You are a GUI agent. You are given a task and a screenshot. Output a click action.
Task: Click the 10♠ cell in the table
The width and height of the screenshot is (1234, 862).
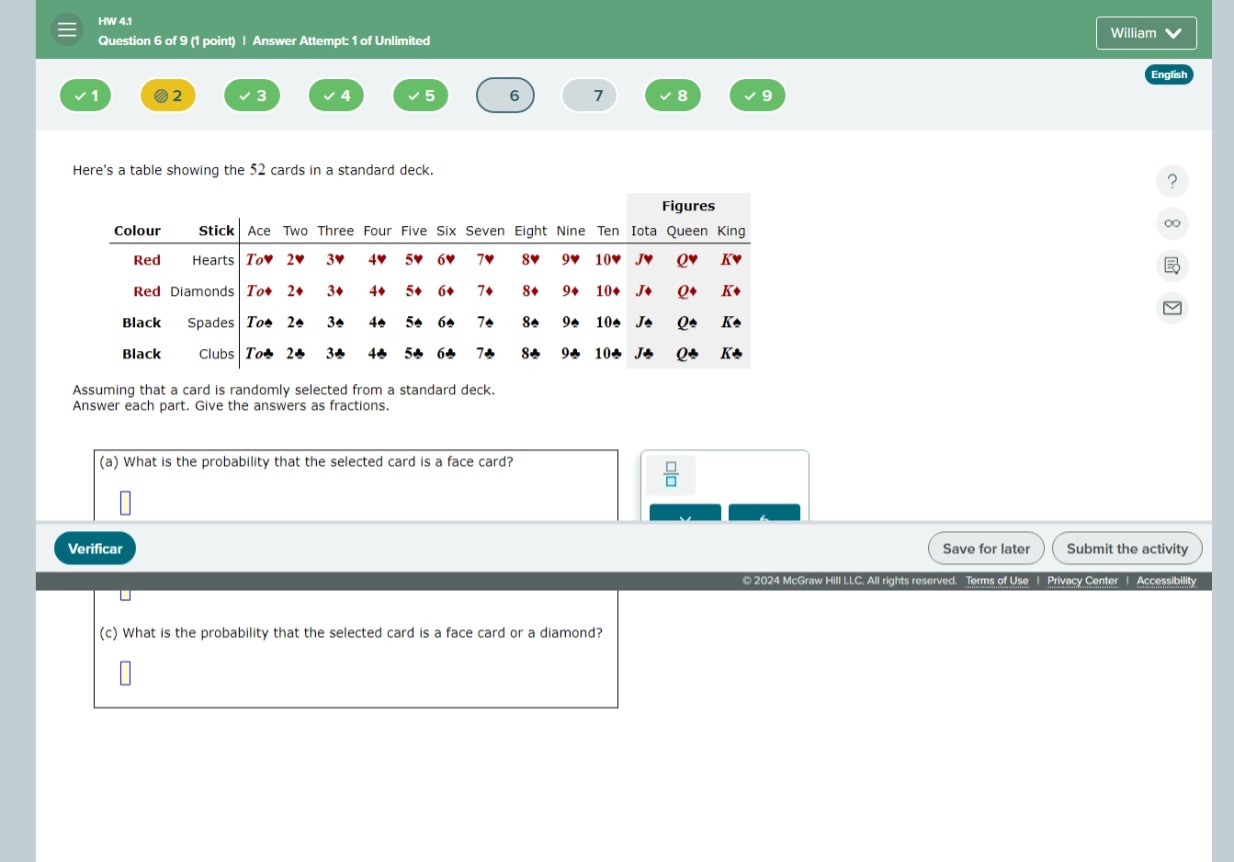click(x=608, y=322)
